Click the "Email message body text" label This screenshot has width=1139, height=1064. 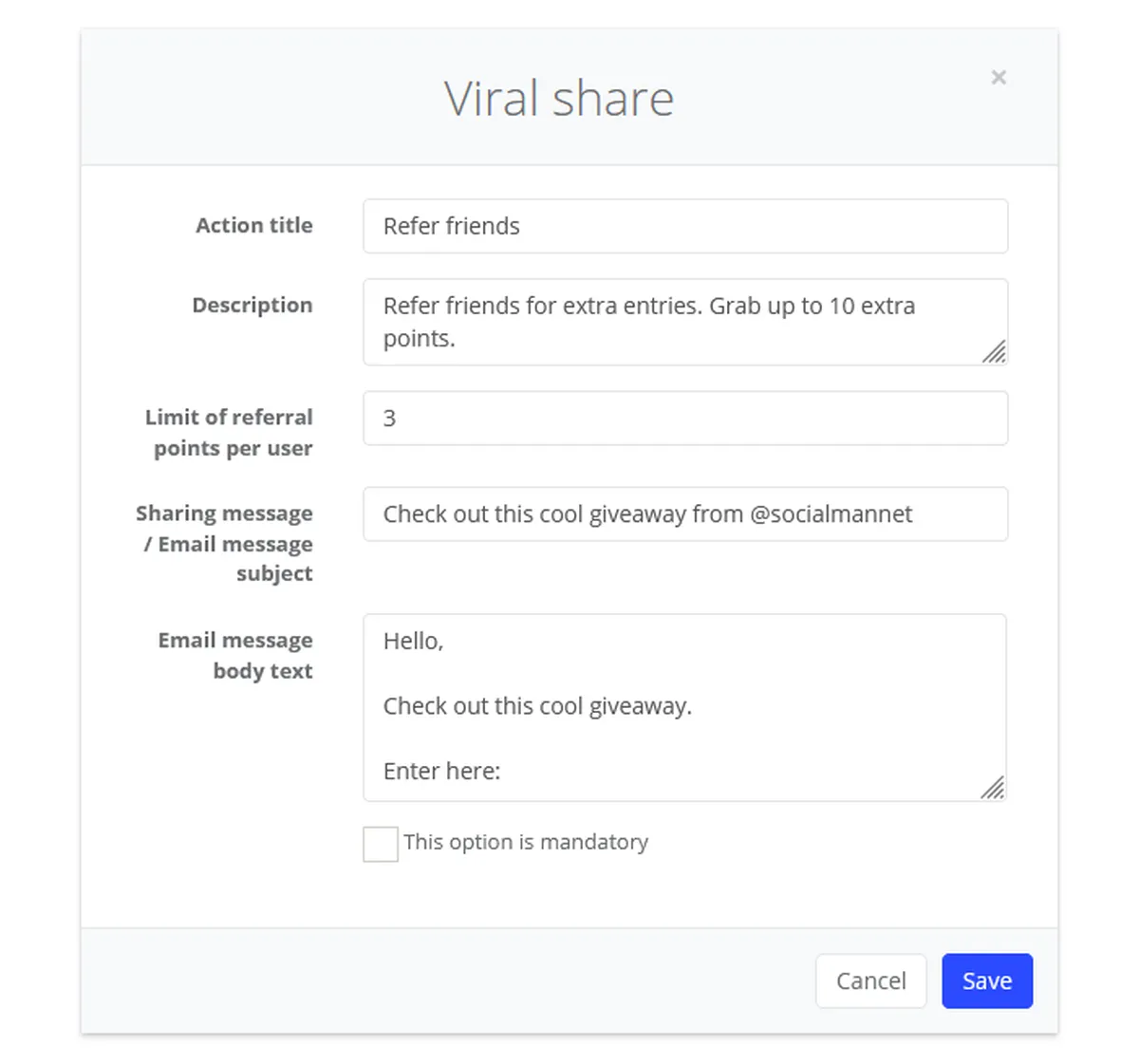pos(235,656)
